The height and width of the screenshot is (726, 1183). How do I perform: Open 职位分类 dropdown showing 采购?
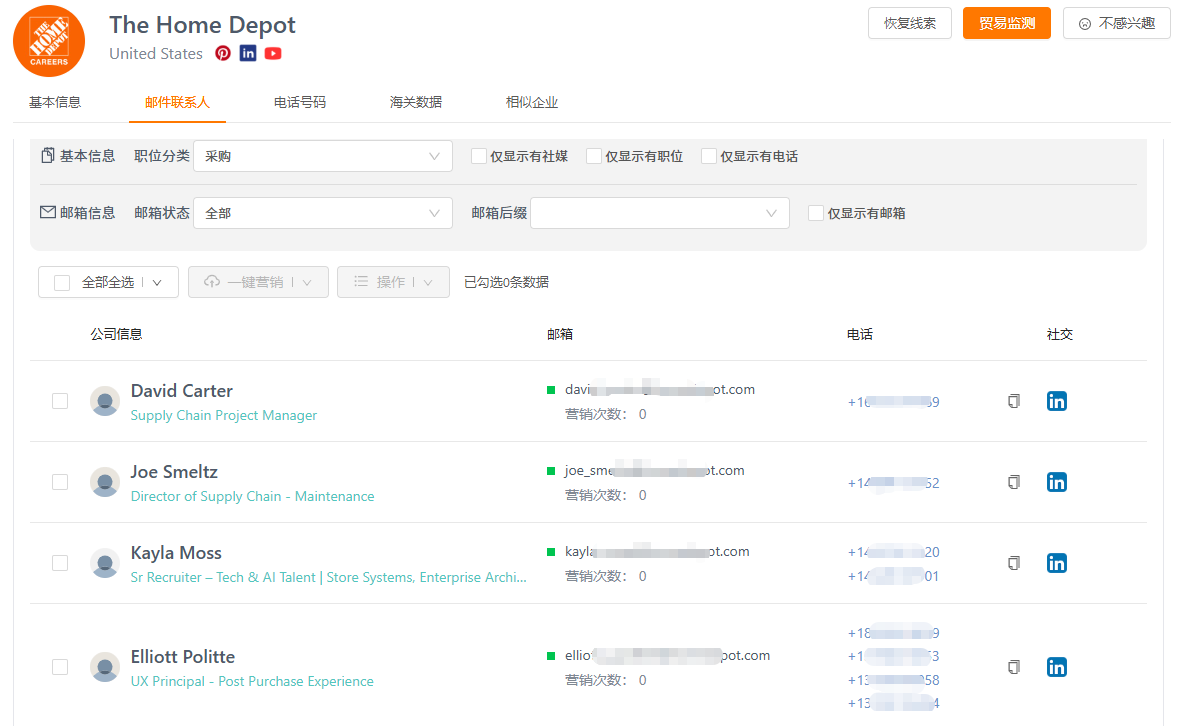click(323, 156)
